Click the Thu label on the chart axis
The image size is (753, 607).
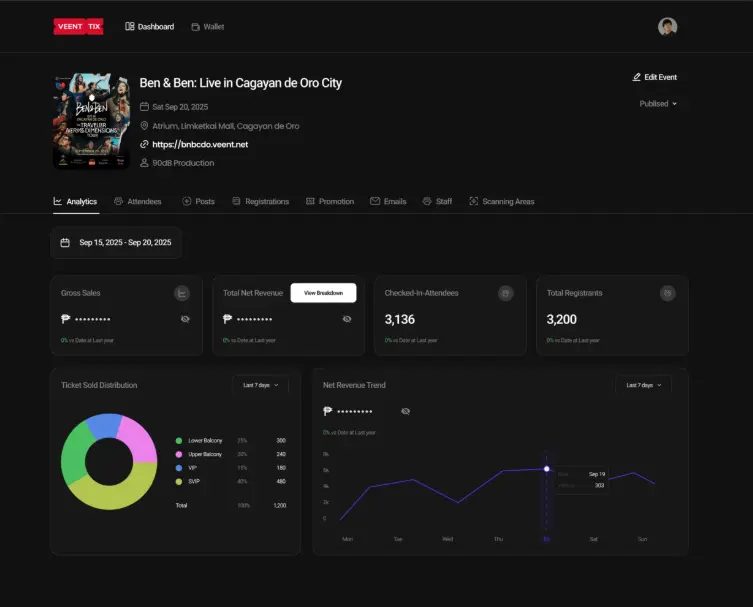coord(498,539)
